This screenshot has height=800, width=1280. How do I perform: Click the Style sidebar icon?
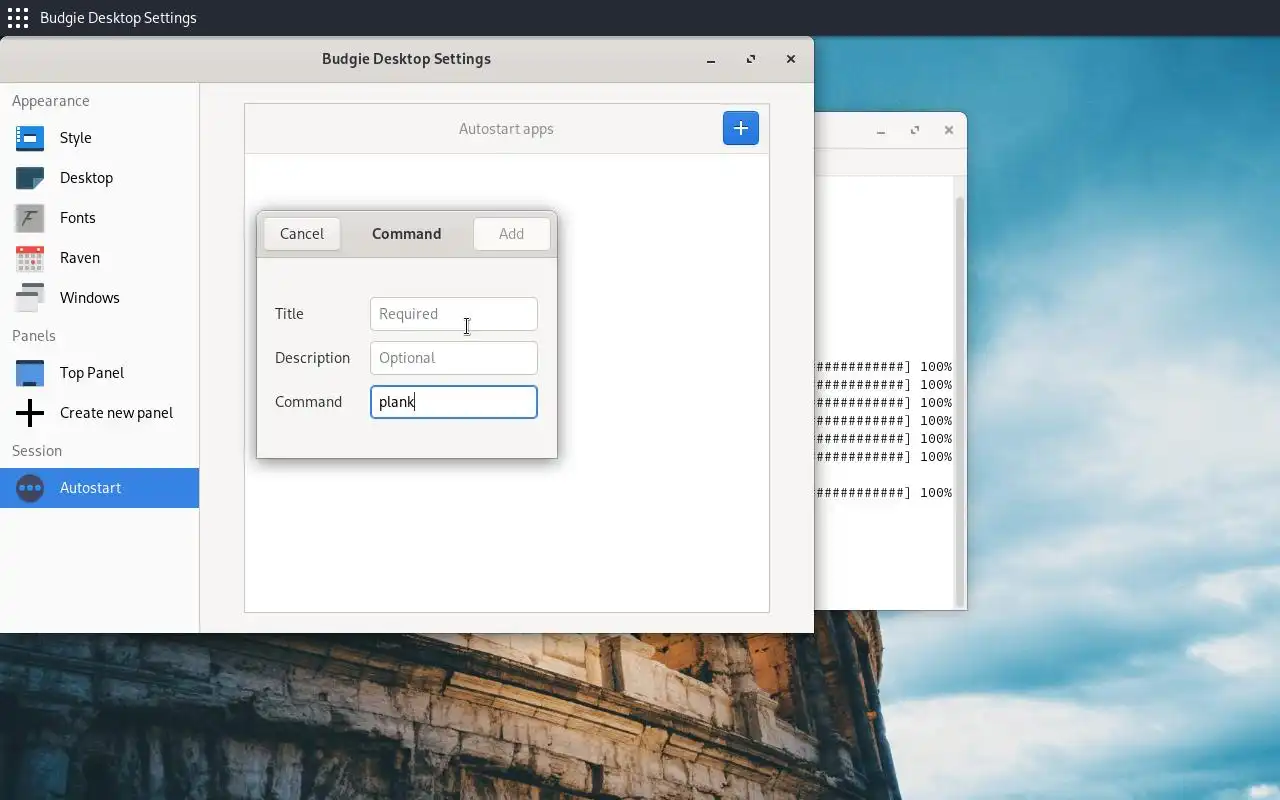tap(30, 138)
